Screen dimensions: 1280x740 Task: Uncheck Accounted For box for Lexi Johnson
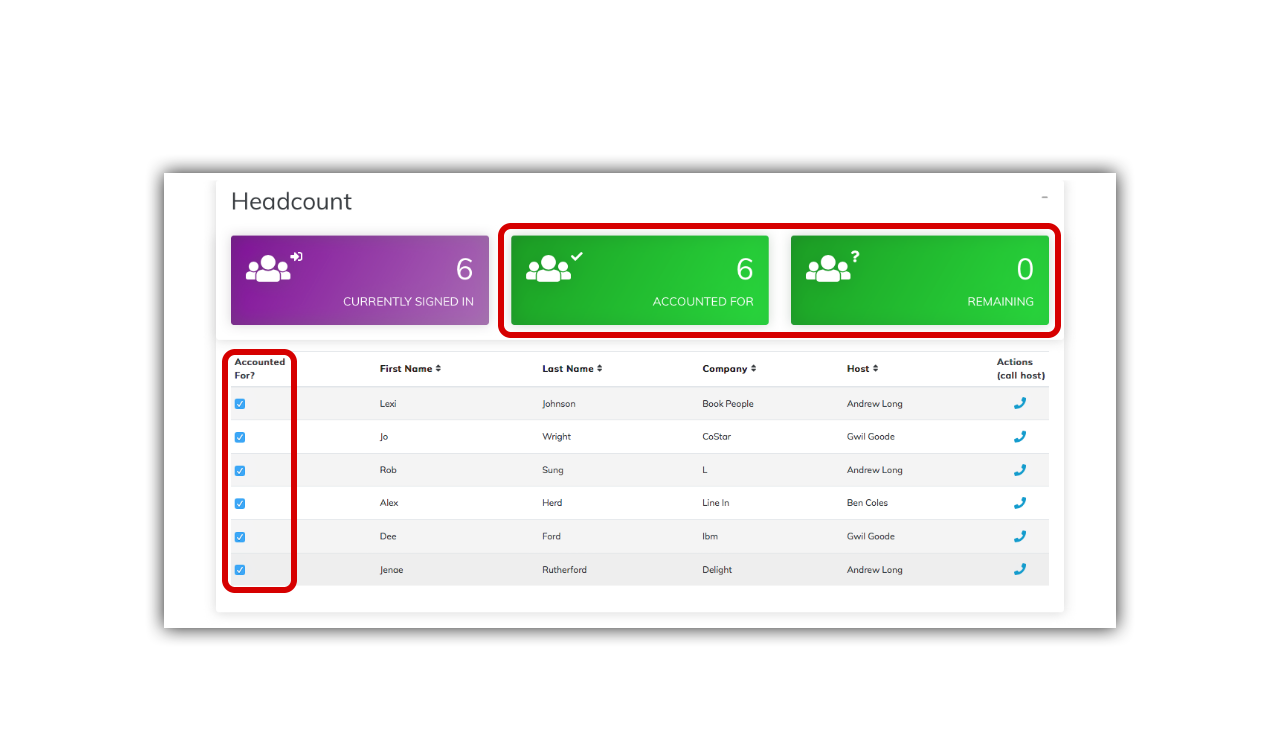point(240,404)
